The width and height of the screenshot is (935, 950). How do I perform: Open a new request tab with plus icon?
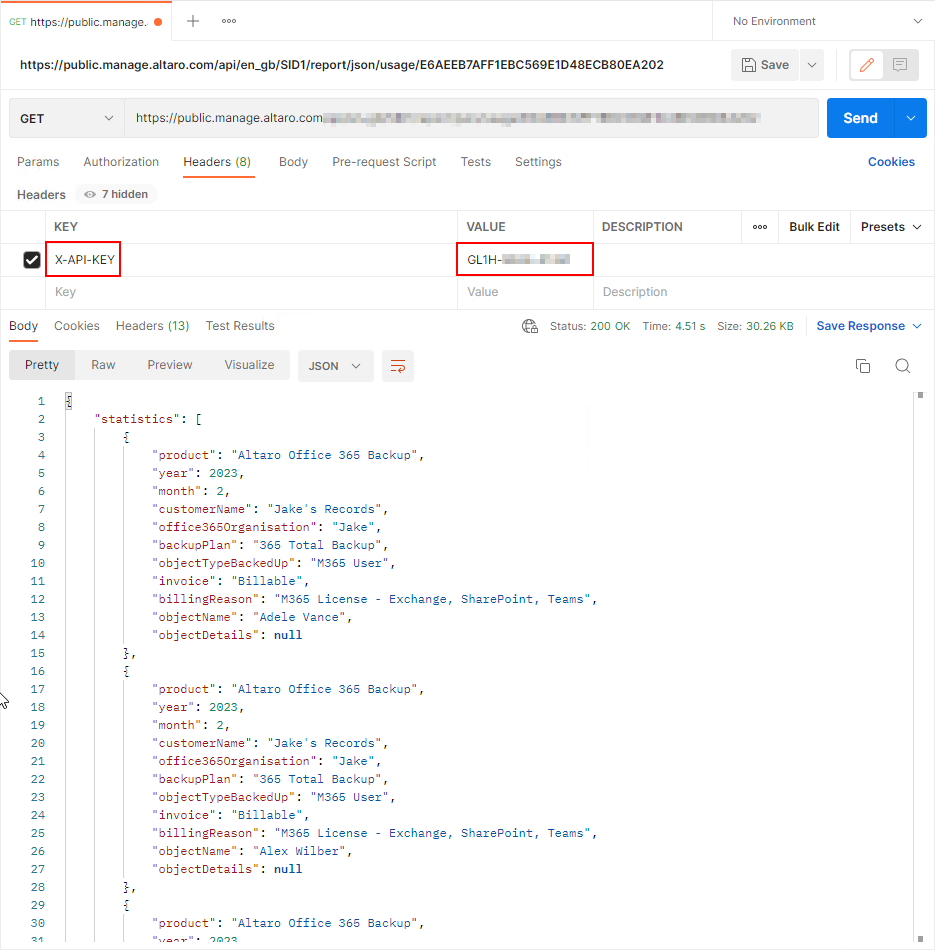pyautogui.click(x=193, y=21)
